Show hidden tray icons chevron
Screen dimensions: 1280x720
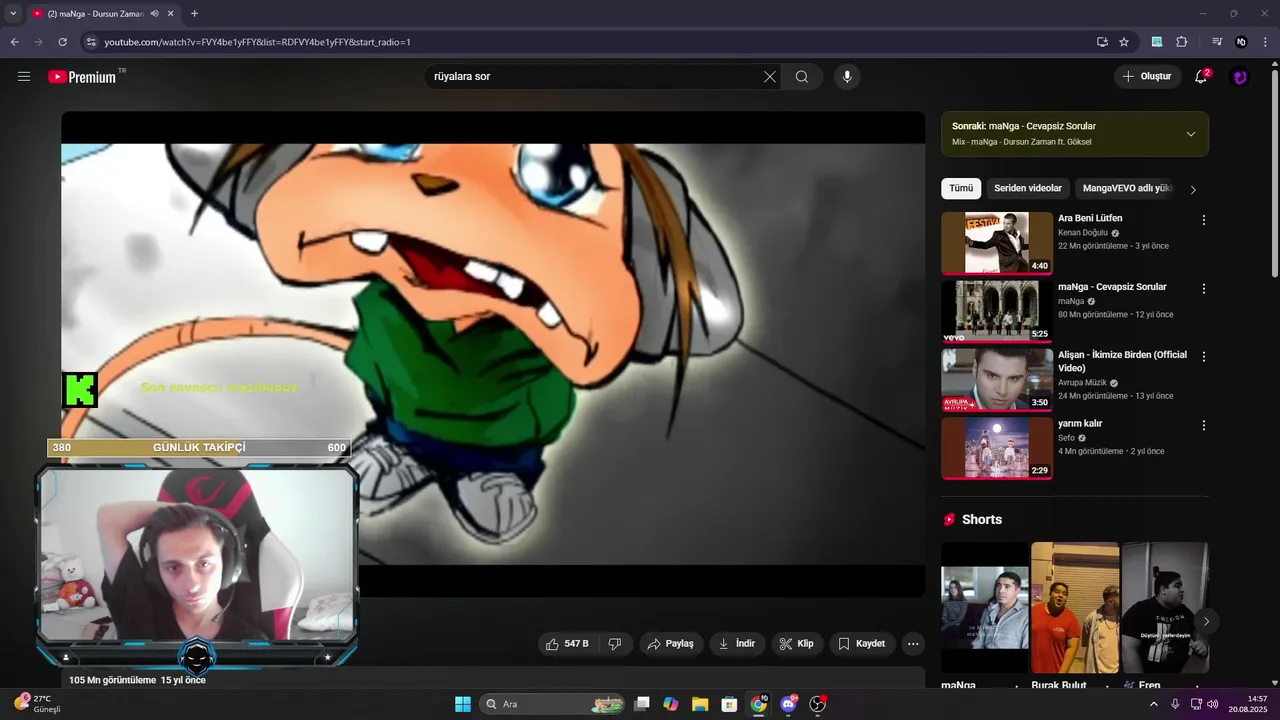1153,704
